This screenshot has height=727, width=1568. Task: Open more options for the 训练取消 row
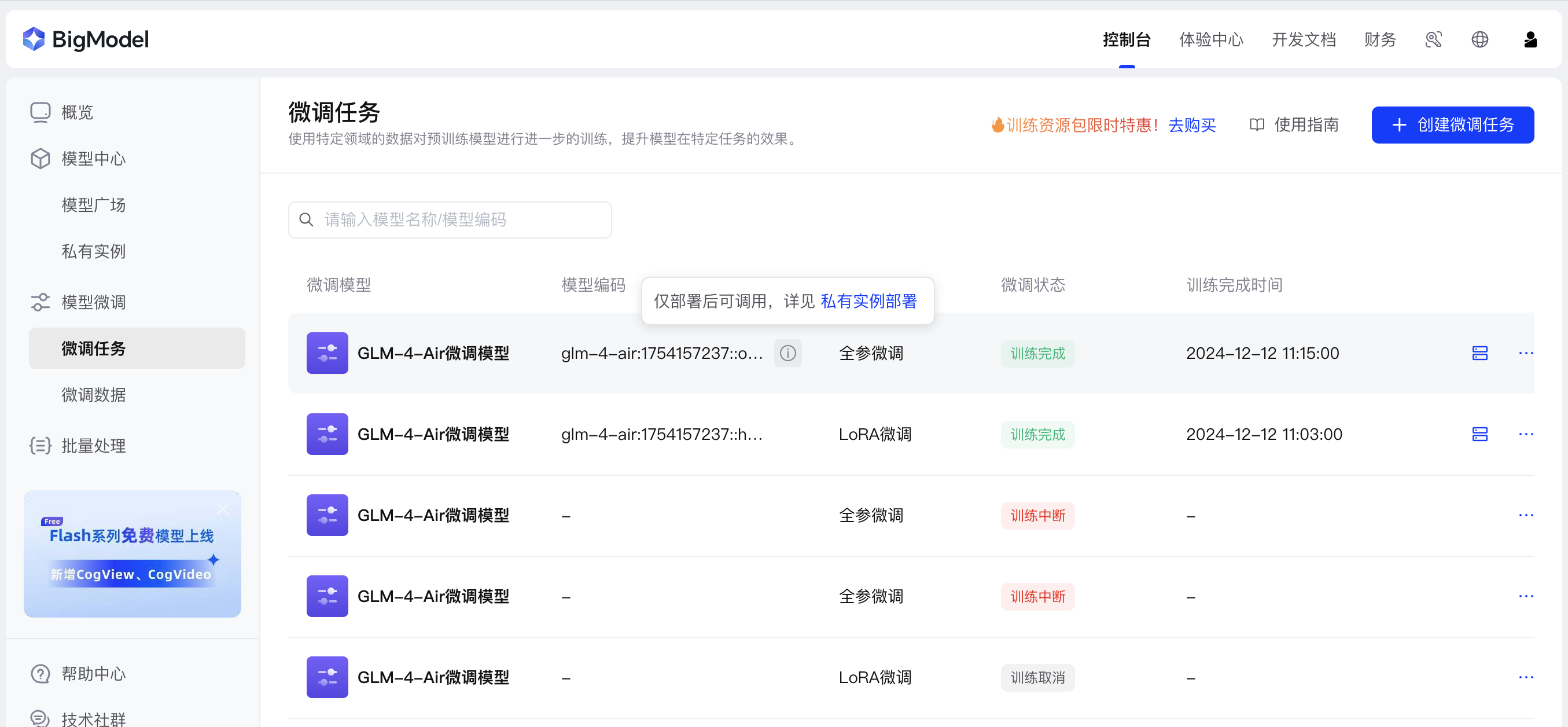pos(1525,677)
